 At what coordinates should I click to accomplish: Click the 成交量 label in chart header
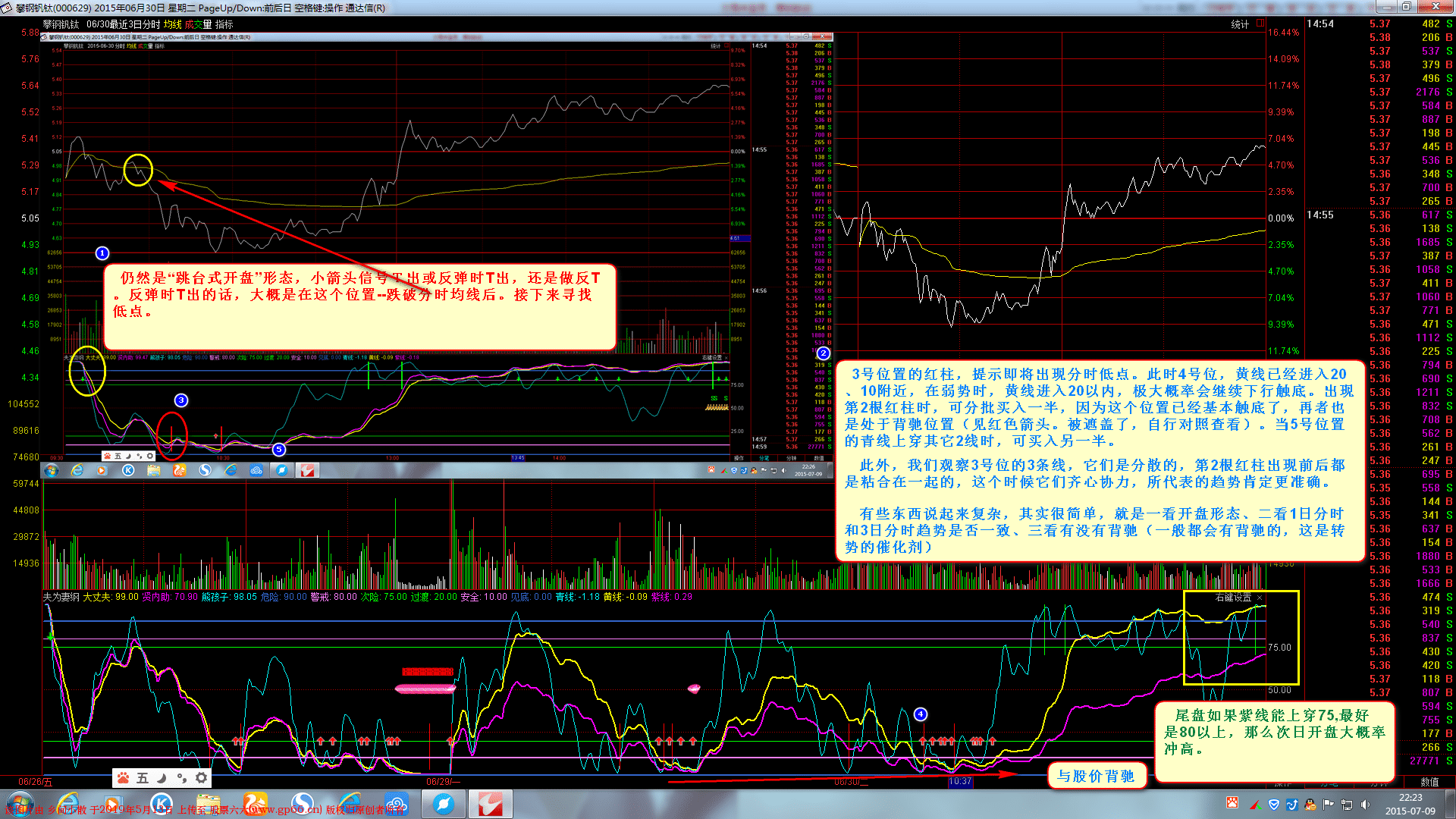click(199, 24)
